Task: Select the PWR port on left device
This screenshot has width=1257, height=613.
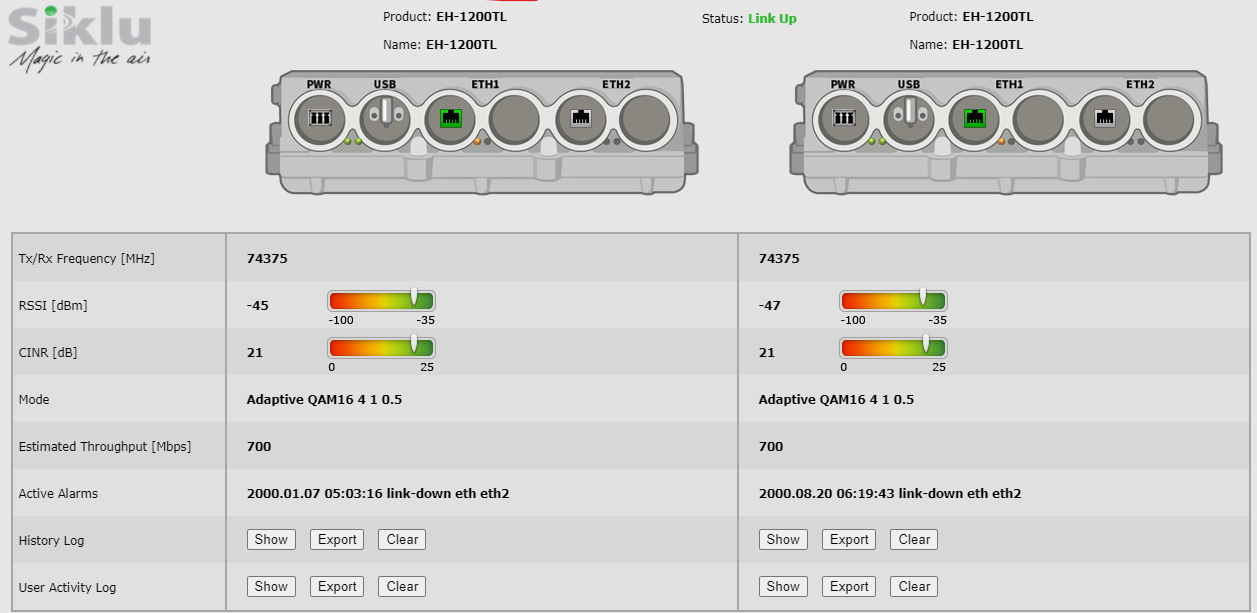Action: (319, 118)
